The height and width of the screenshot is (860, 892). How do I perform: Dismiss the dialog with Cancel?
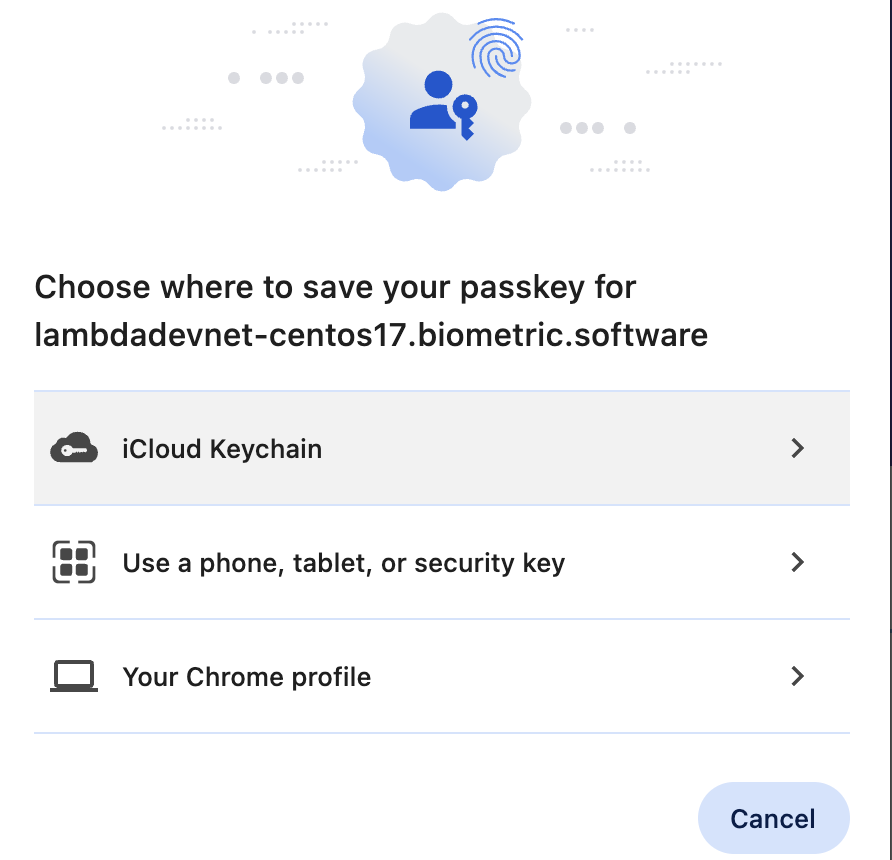[773, 818]
